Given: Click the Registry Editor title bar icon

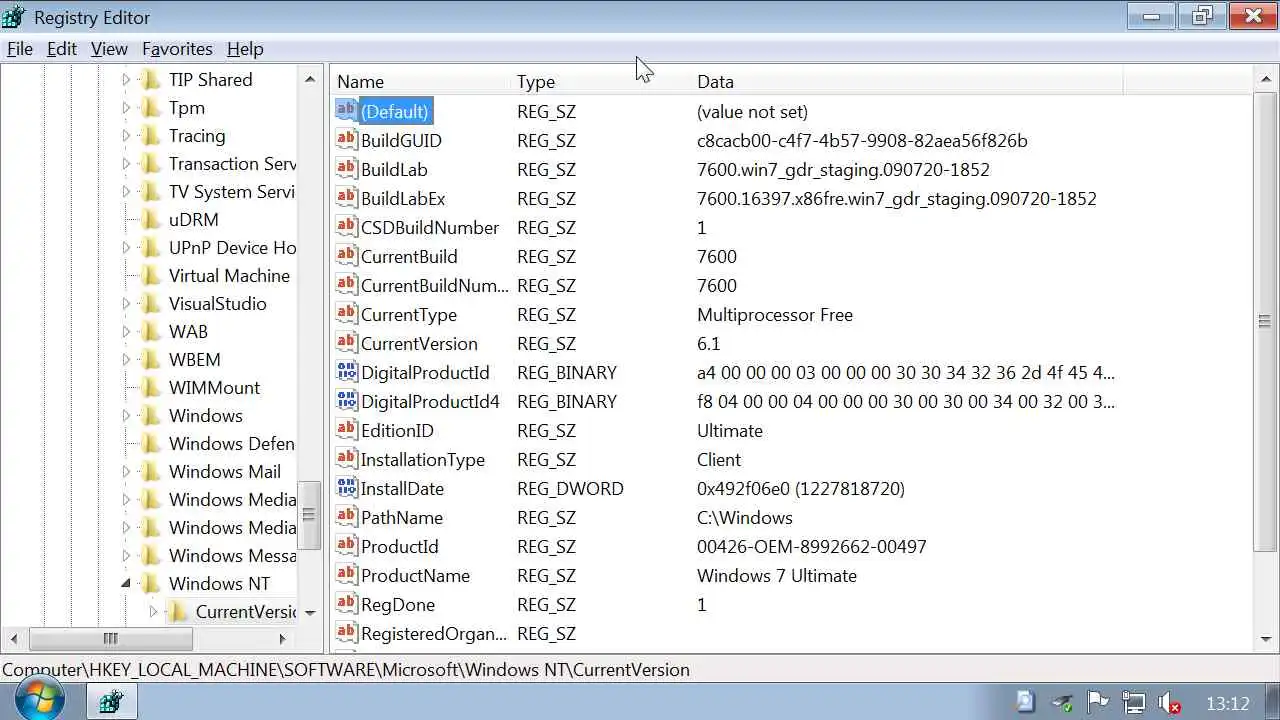Looking at the screenshot, I should click(x=15, y=17).
